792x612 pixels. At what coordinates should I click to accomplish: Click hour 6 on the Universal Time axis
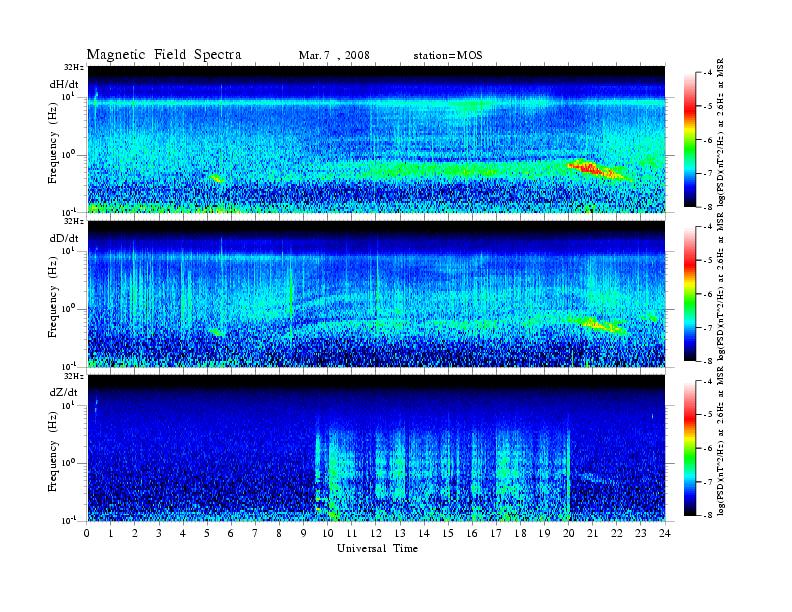[x=231, y=533]
